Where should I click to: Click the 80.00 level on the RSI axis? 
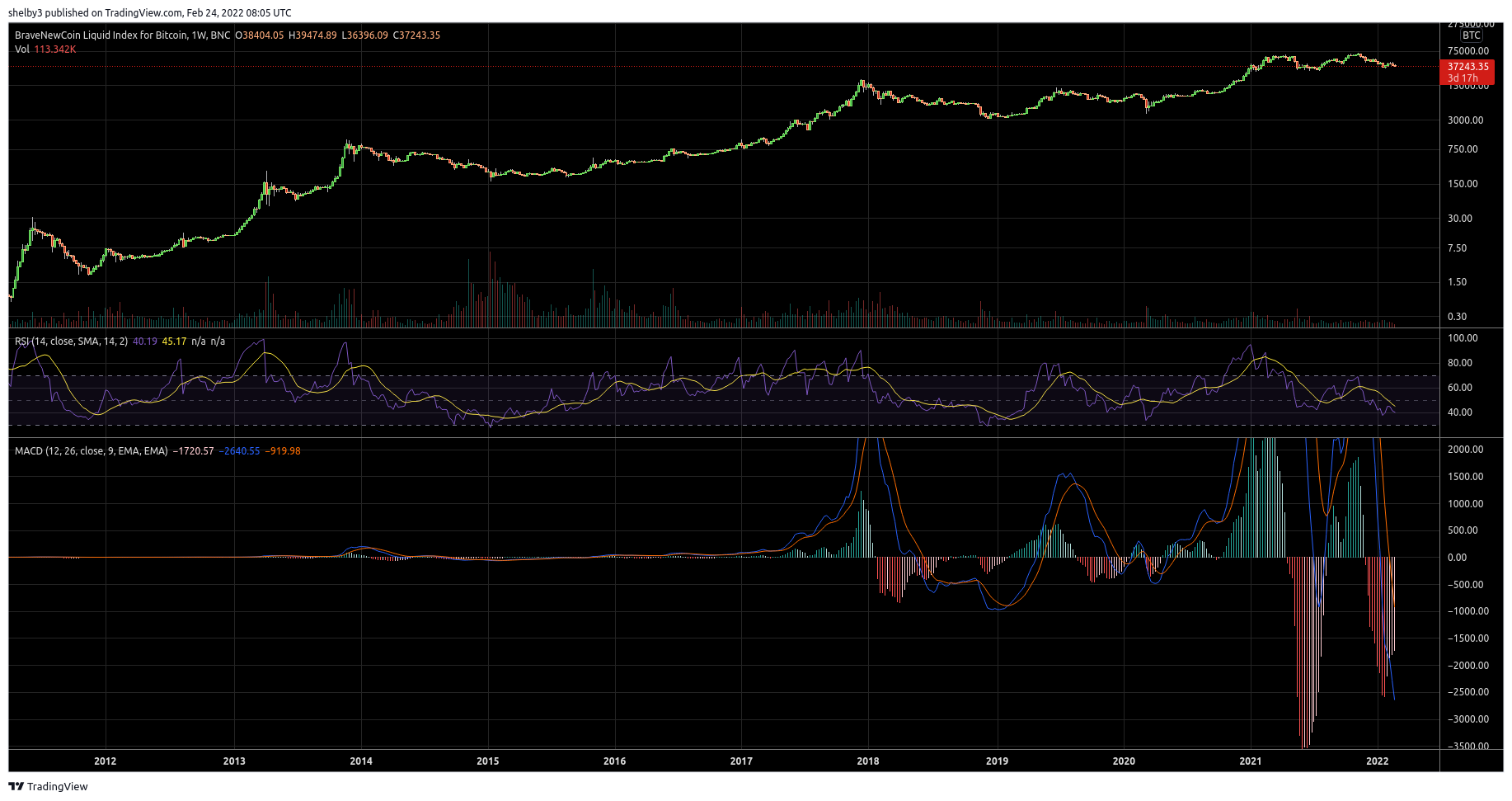(1461, 363)
